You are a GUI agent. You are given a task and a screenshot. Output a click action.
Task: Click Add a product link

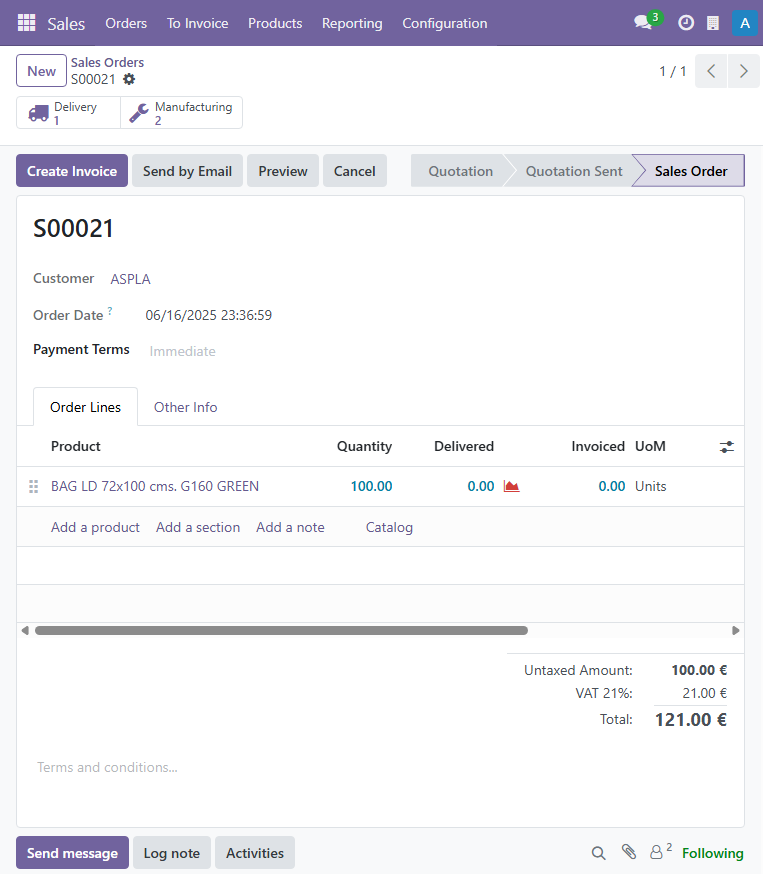[95, 527]
